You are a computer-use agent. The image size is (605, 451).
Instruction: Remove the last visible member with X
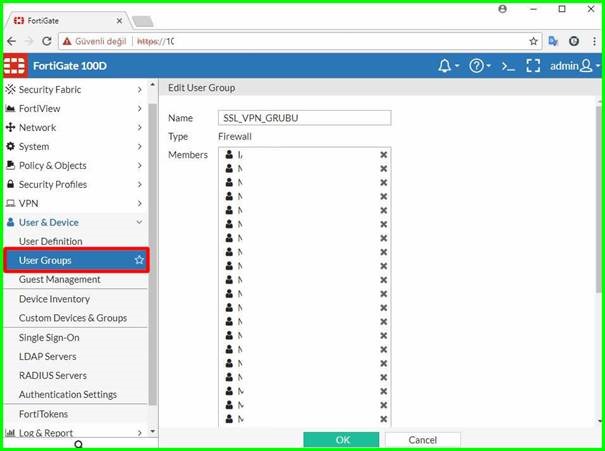click(384, 419)
